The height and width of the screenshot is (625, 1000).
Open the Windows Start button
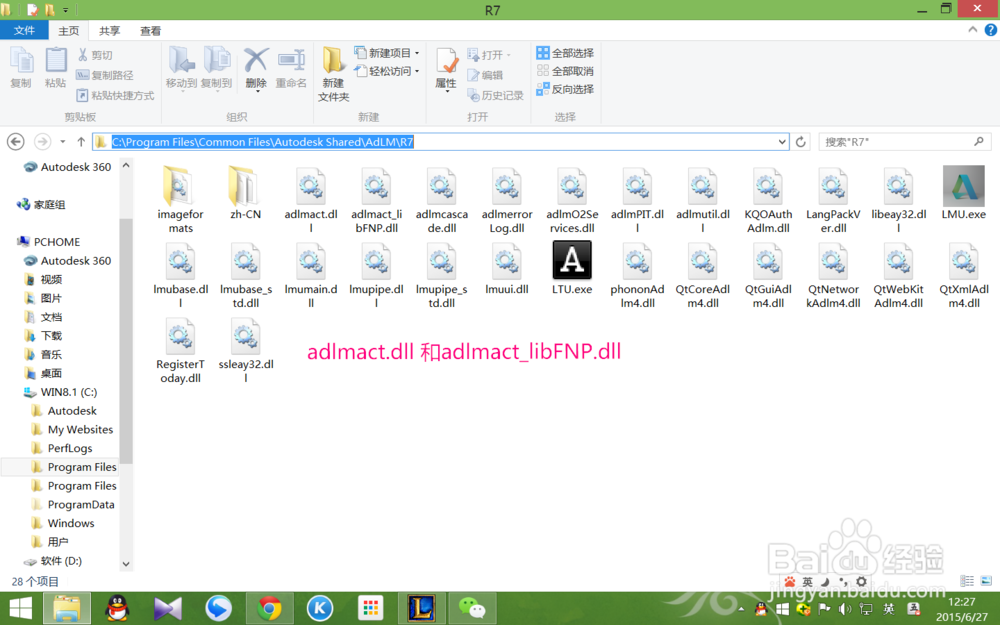pyautogui.click(x=20, y=608)
